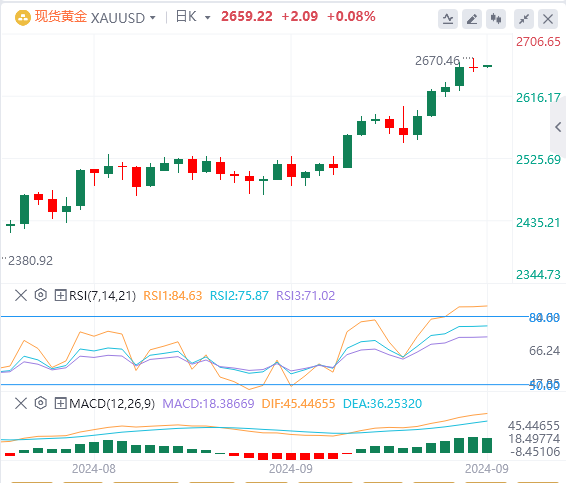Select the 现货黄金 symbol name

[x=61, y=17]
